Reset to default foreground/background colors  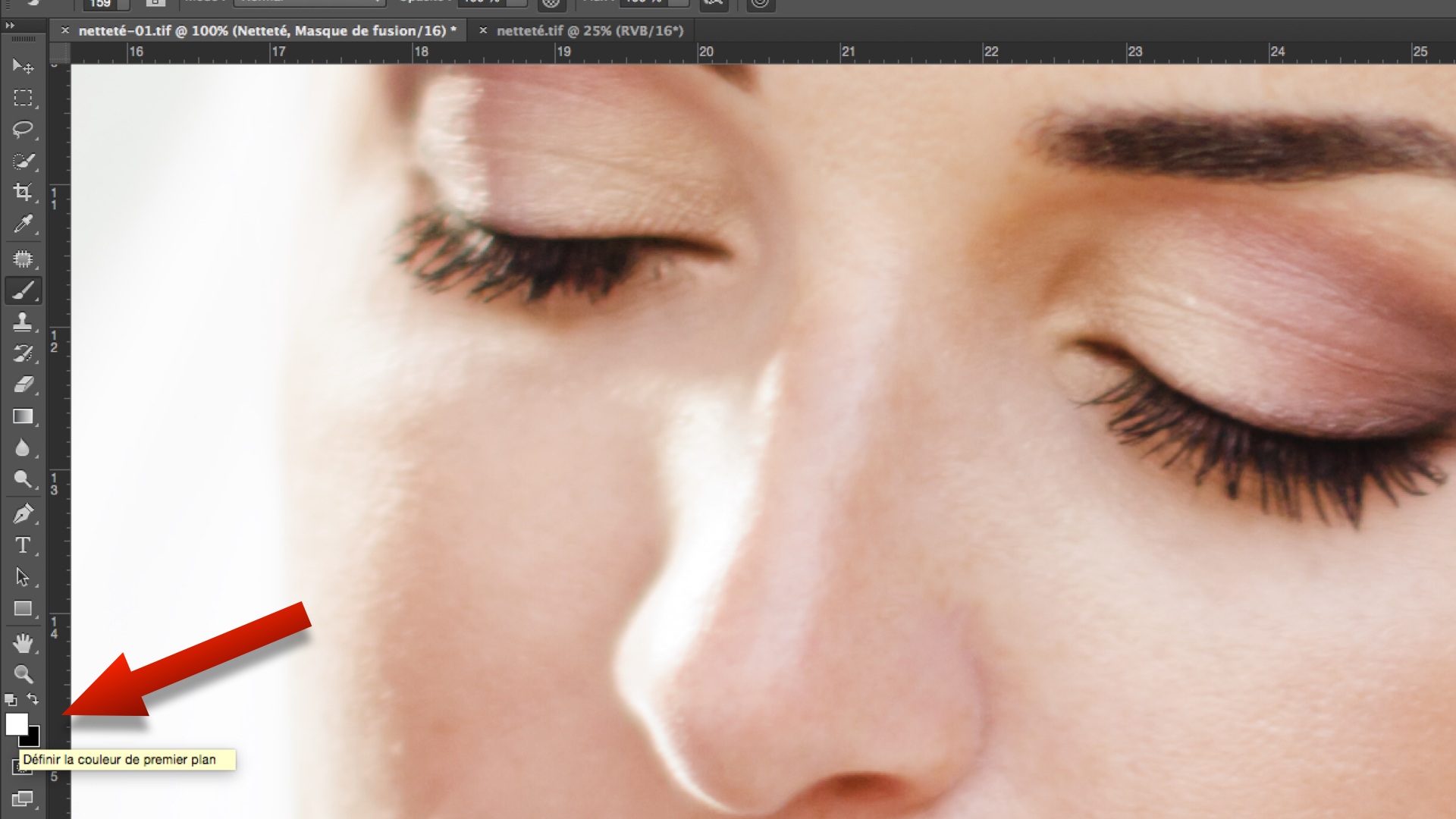coord(11,699)
